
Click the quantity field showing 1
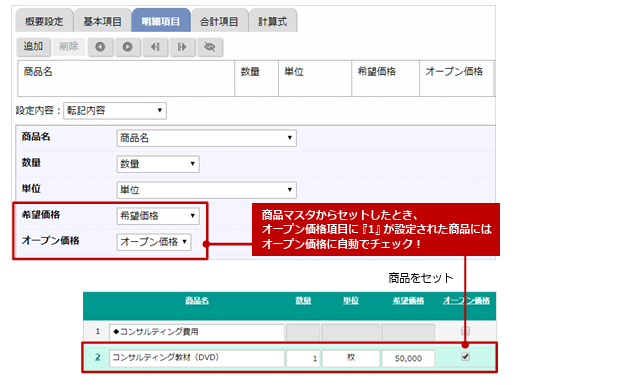303,358
